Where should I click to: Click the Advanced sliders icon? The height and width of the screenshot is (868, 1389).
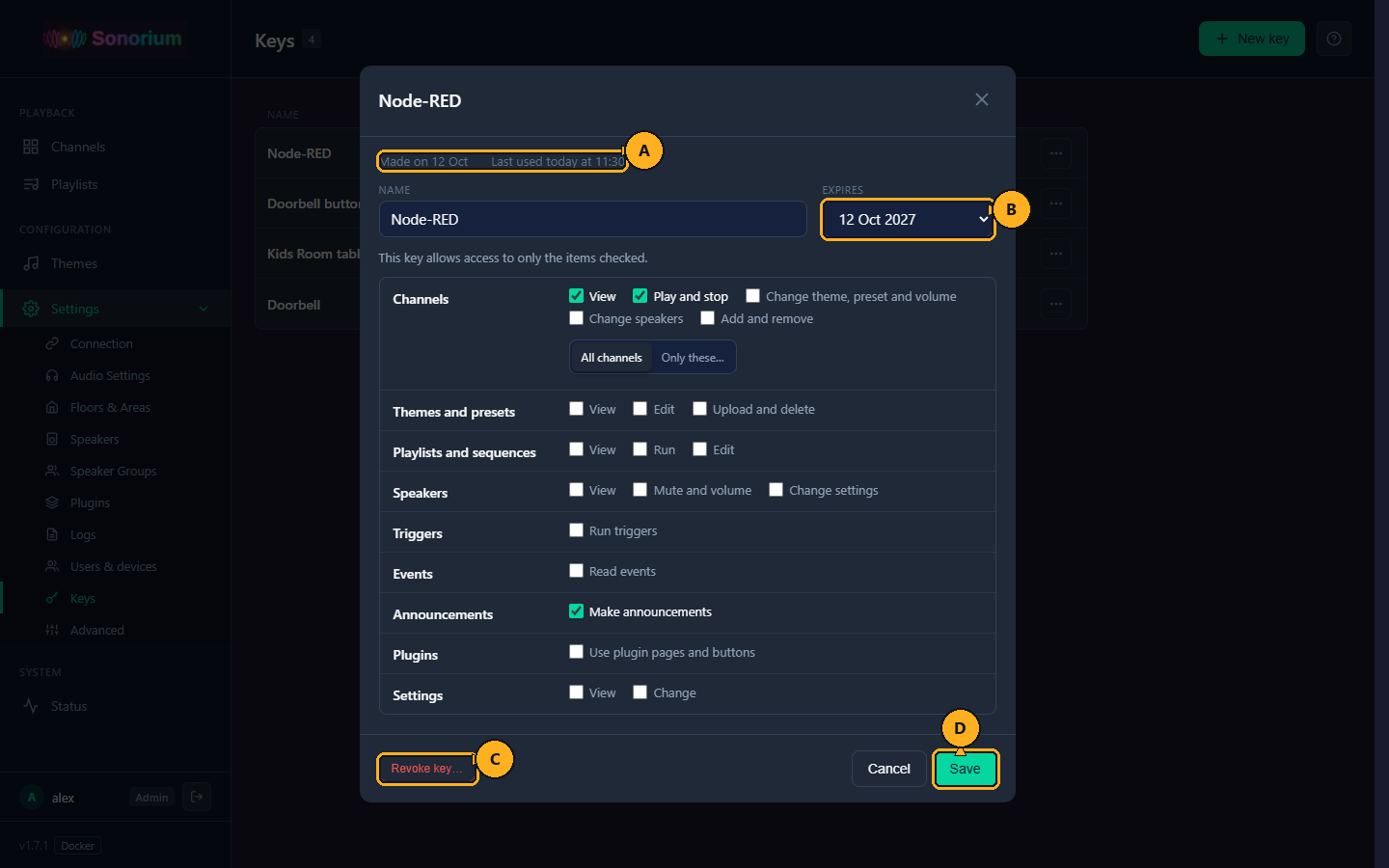(52, 631)
